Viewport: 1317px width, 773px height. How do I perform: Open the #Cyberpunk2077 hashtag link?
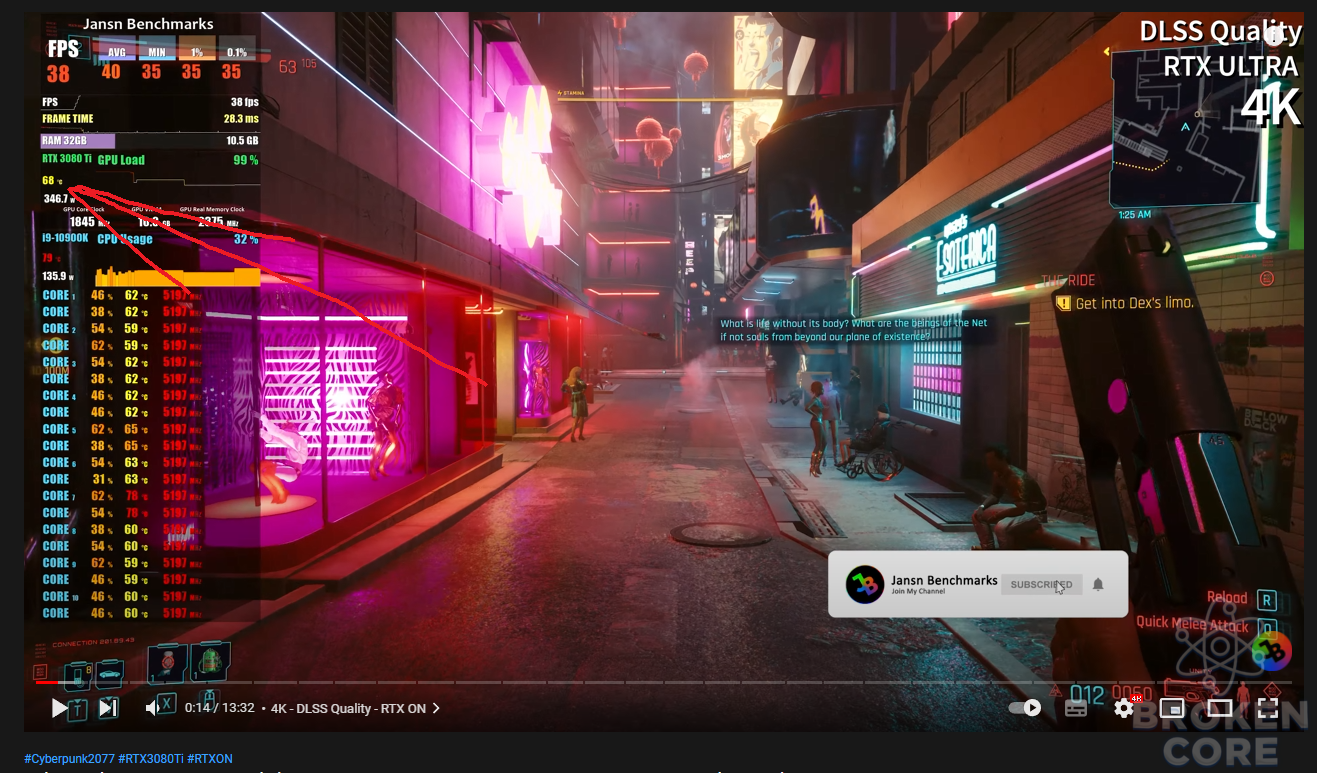(68, 759)
